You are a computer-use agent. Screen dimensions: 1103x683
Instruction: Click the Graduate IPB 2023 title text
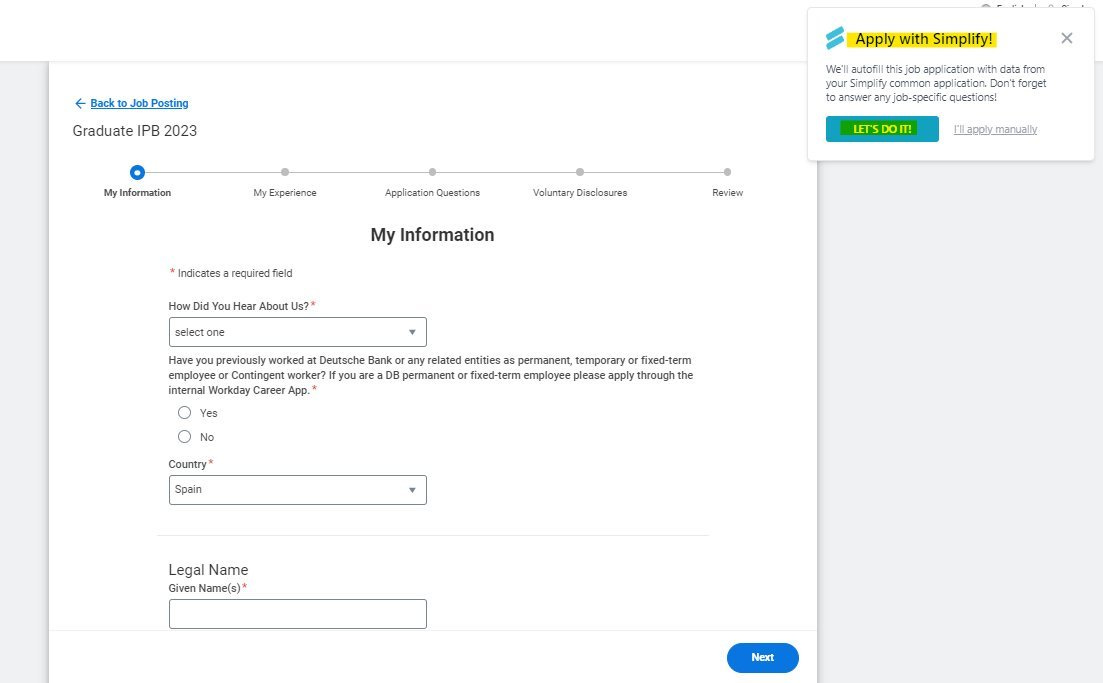click(x=135, y=131)
